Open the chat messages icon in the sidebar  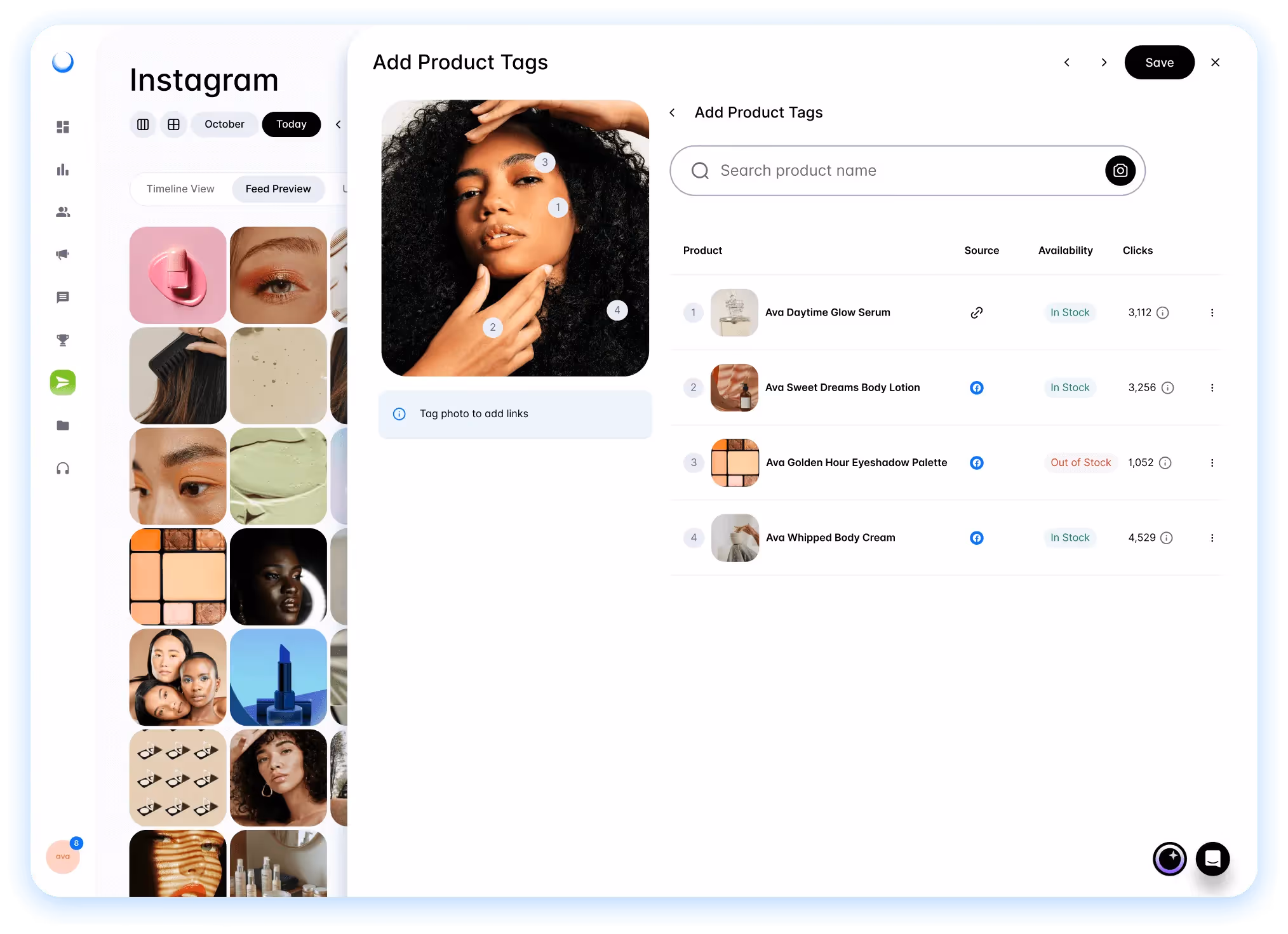pyautogui.click(x=62, y=297)
